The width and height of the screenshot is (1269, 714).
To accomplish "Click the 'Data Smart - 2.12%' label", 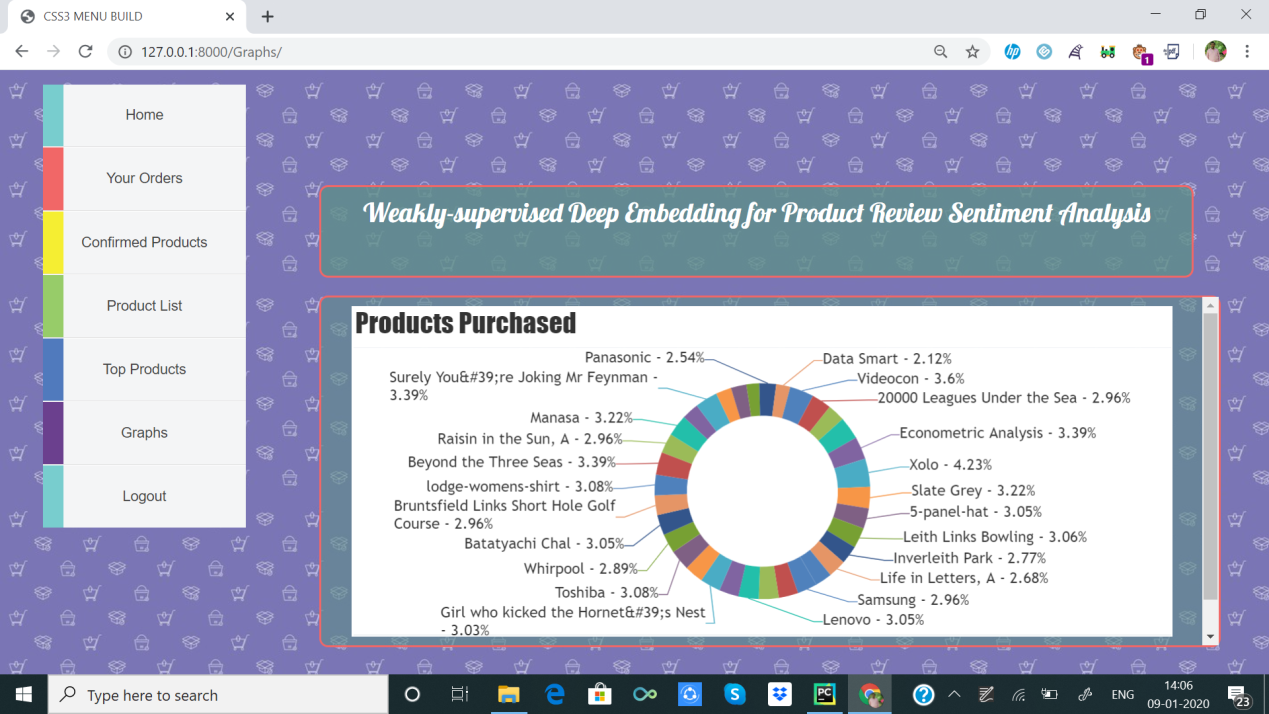I will click(x=887, y=359).
